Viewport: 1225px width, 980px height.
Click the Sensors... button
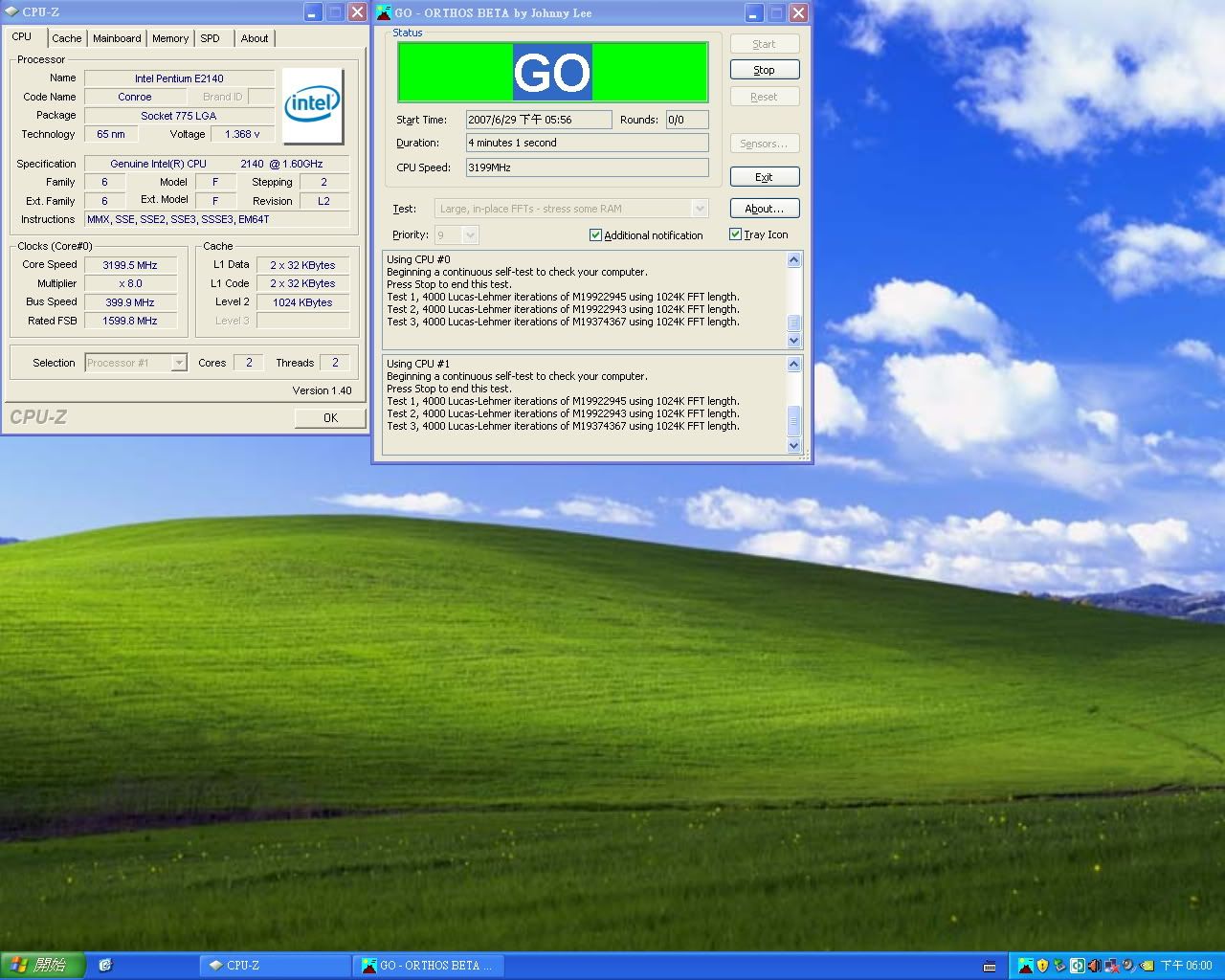(x=765, y=144)
